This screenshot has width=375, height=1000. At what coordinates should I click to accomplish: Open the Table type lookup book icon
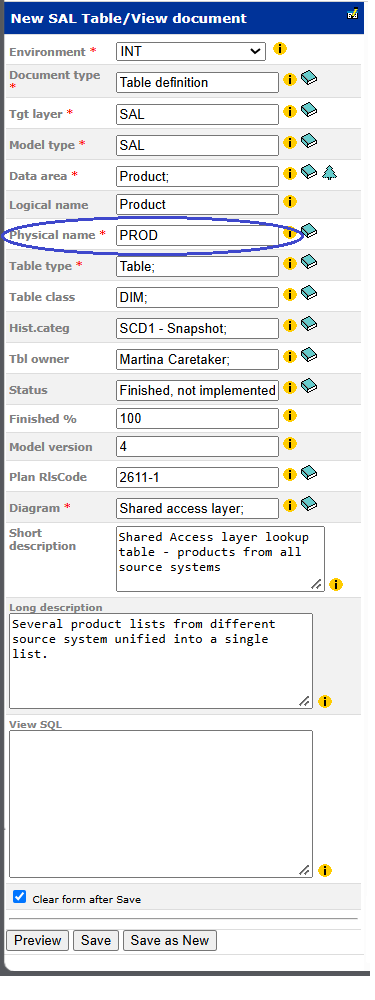click(x=309, y=261)
